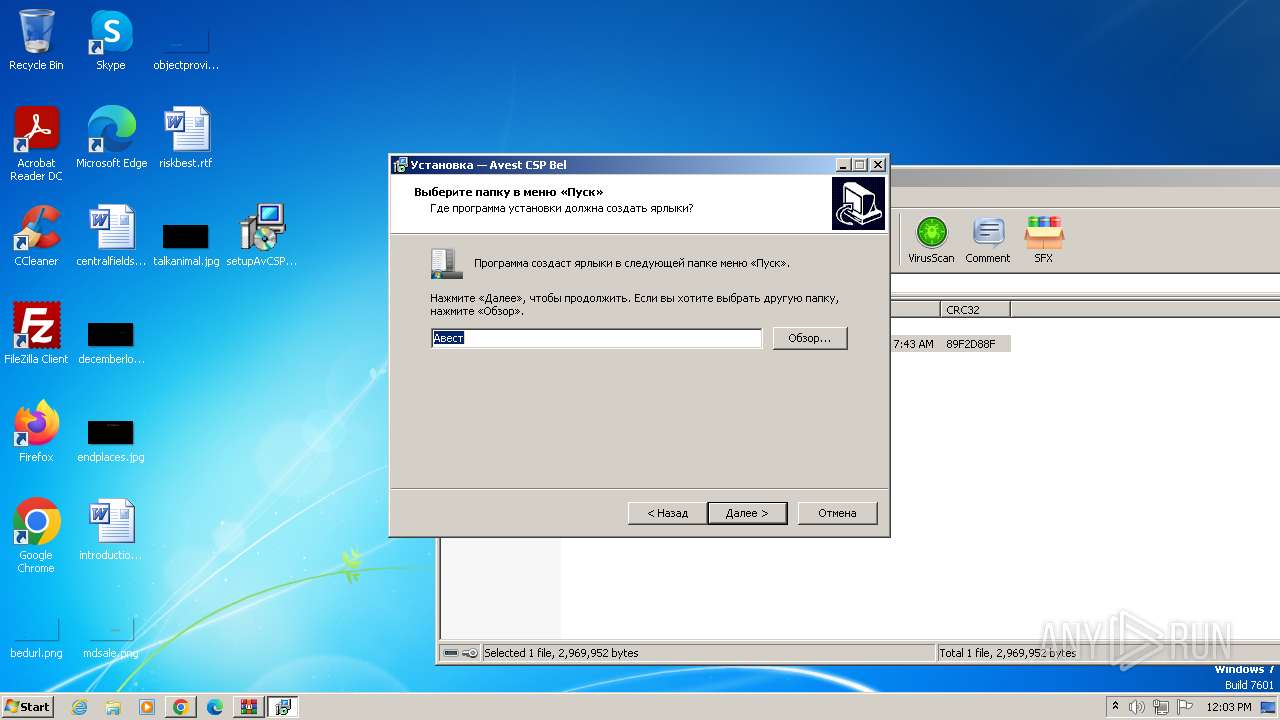Click the 12:03 PM taskbar clock
This screenshot has width=1280, height=720.
pyautogui.click(x=1229, y=707)
